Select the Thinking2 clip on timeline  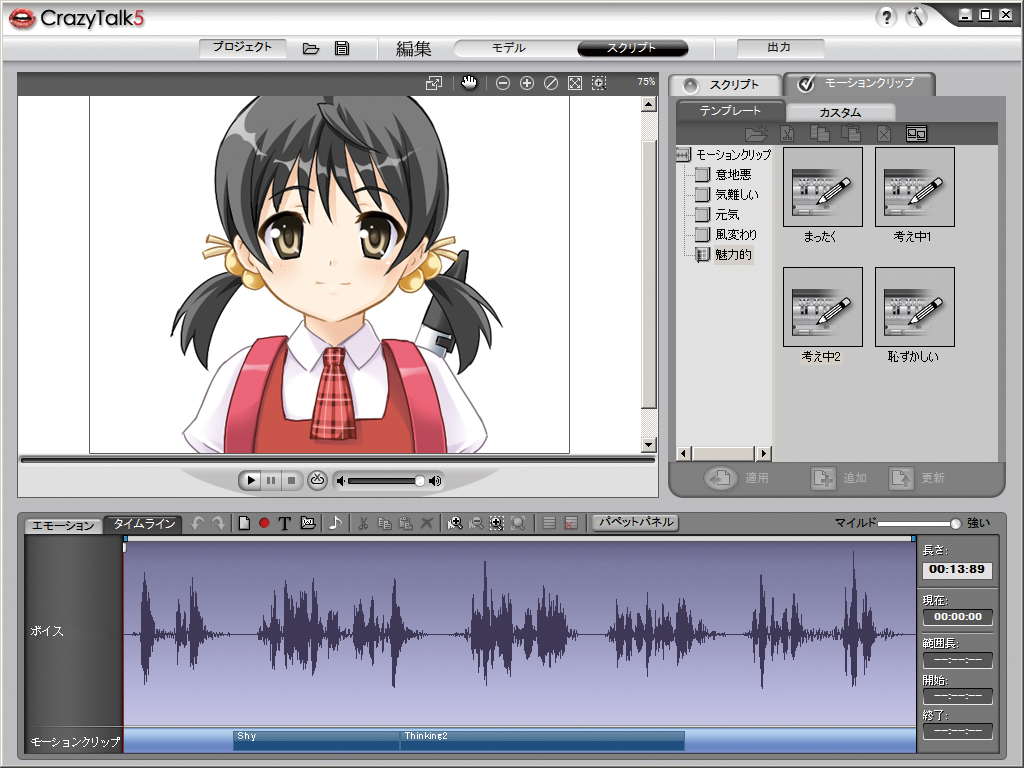click(x=542, y=741)
